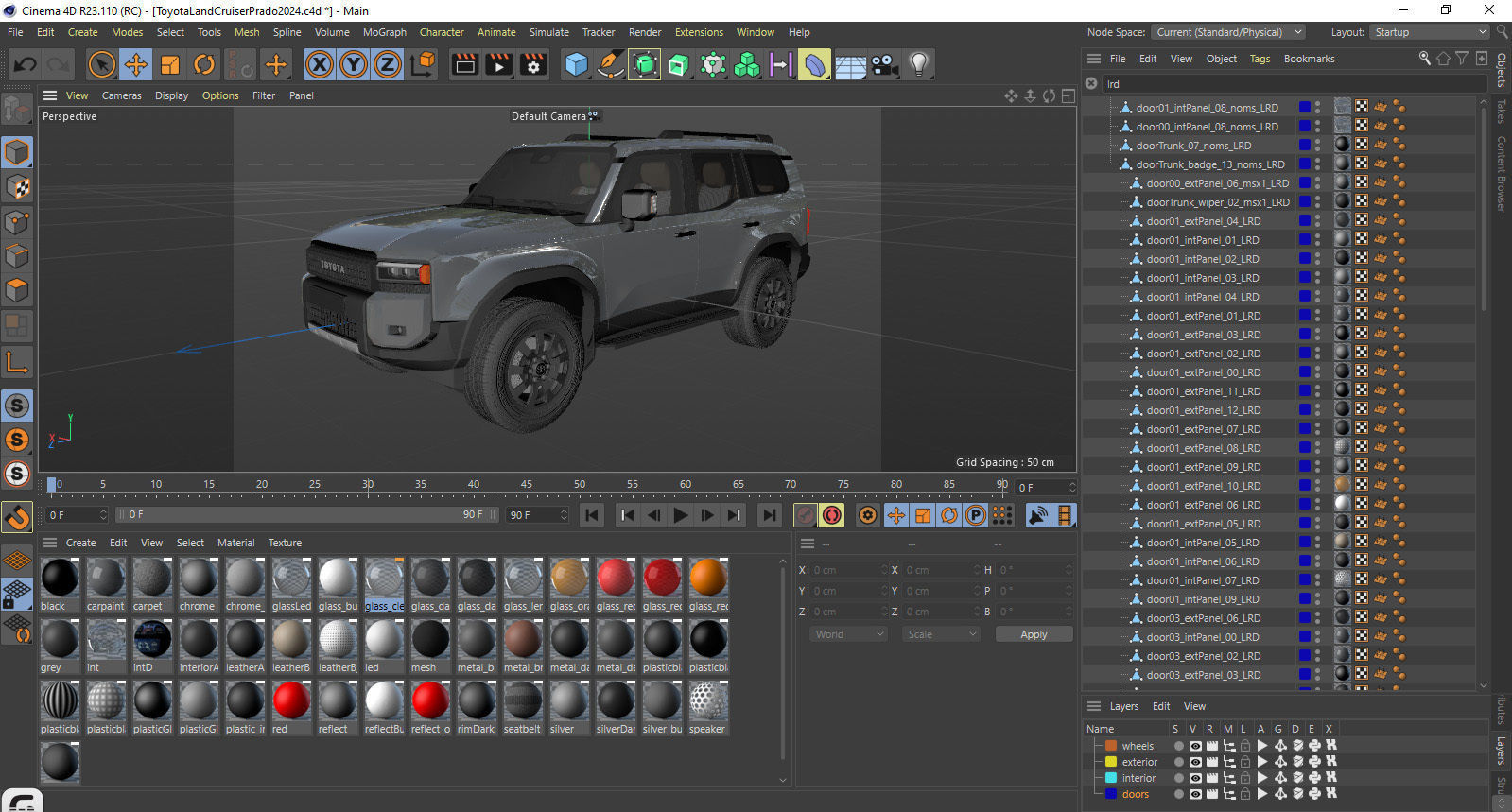
Task: Render the current view
Action: tap(464, 64)
